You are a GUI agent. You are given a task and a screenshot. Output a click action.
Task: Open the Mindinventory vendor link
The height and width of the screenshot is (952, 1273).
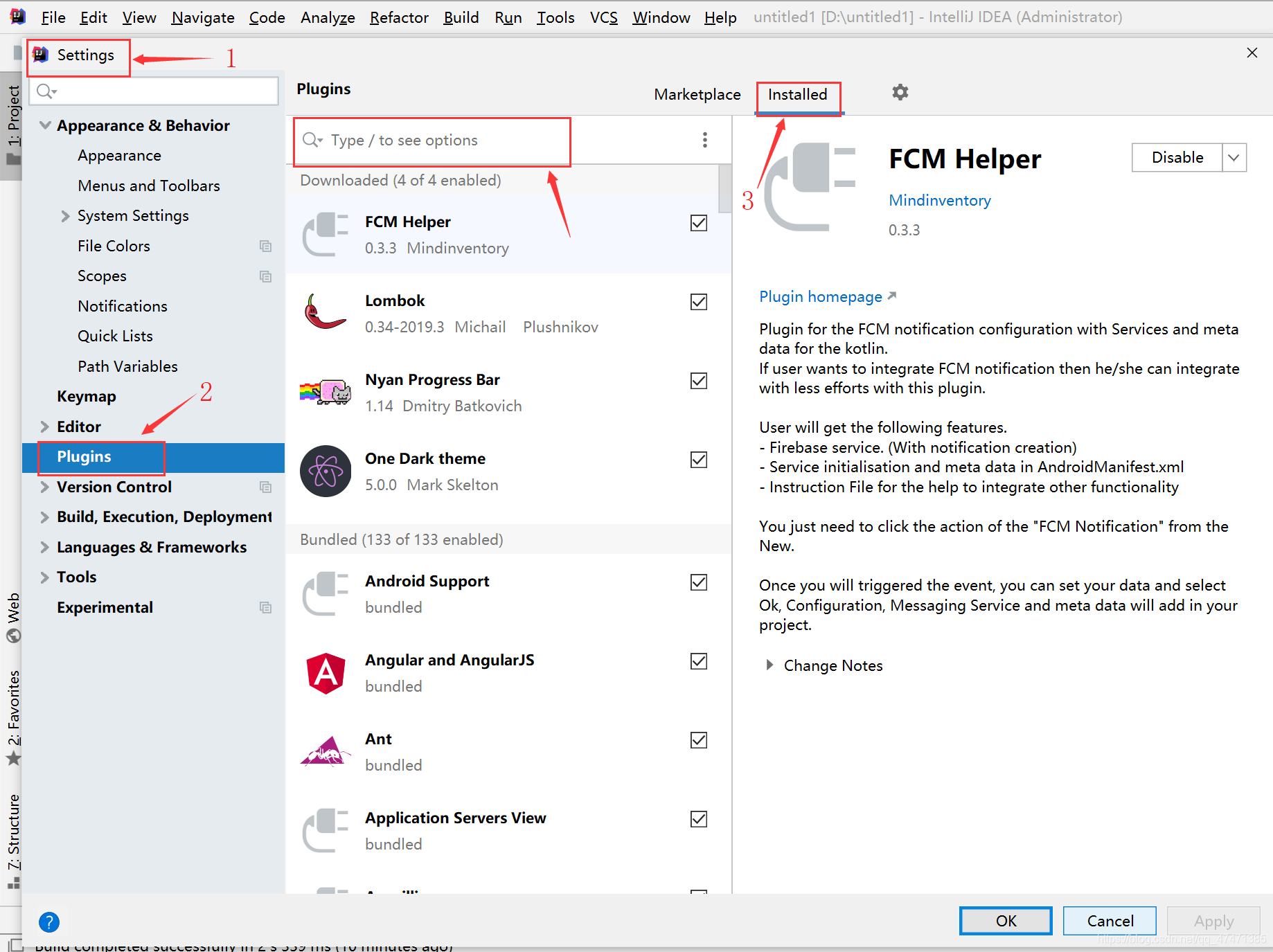click(x=939, y=200)
